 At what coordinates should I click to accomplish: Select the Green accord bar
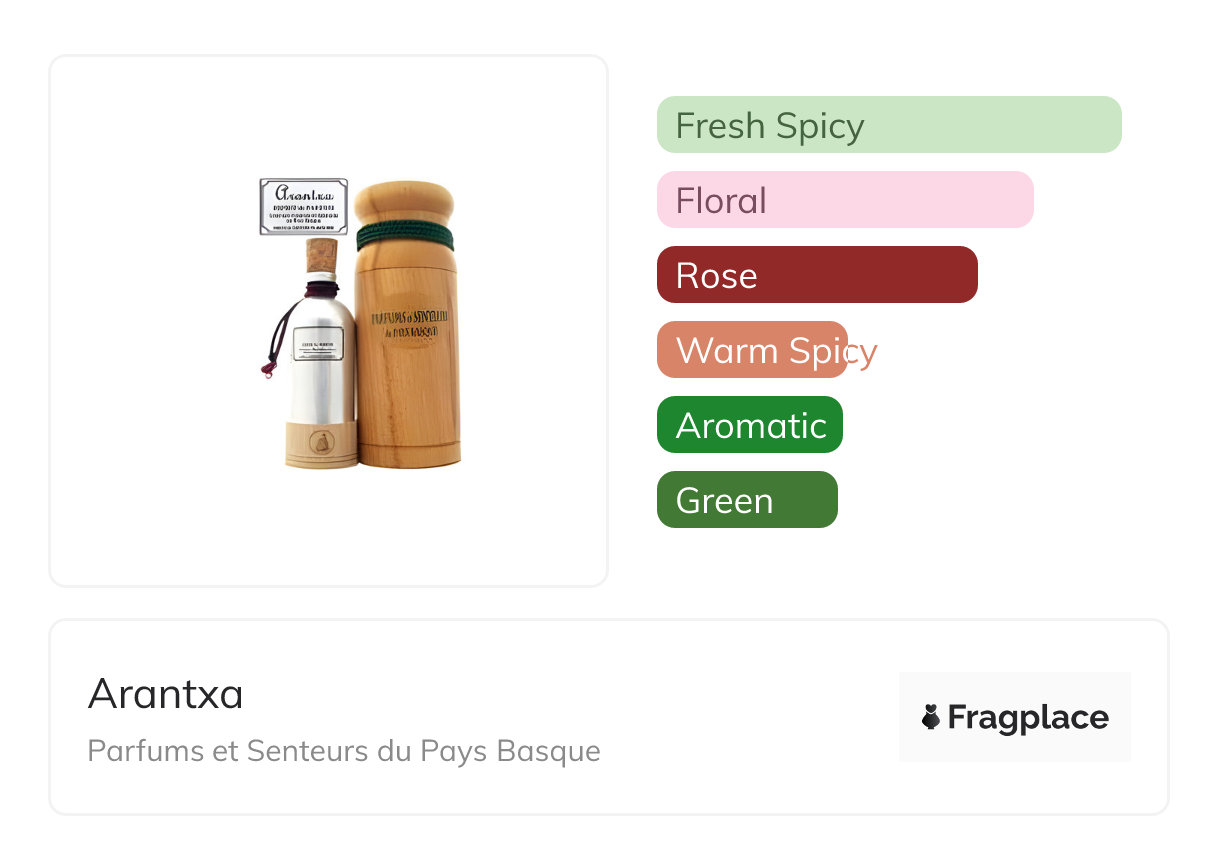coord(746,500)
